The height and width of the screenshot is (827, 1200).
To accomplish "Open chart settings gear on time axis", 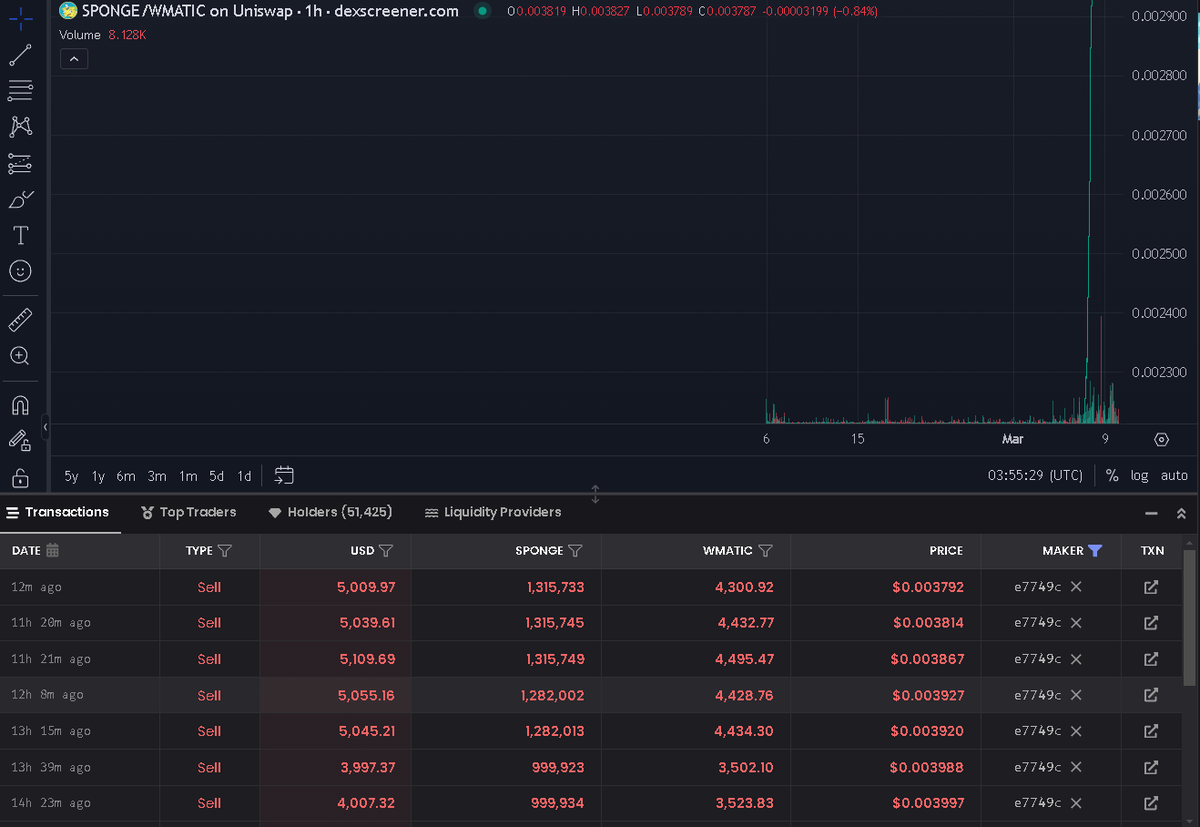I will [1161, 439].
